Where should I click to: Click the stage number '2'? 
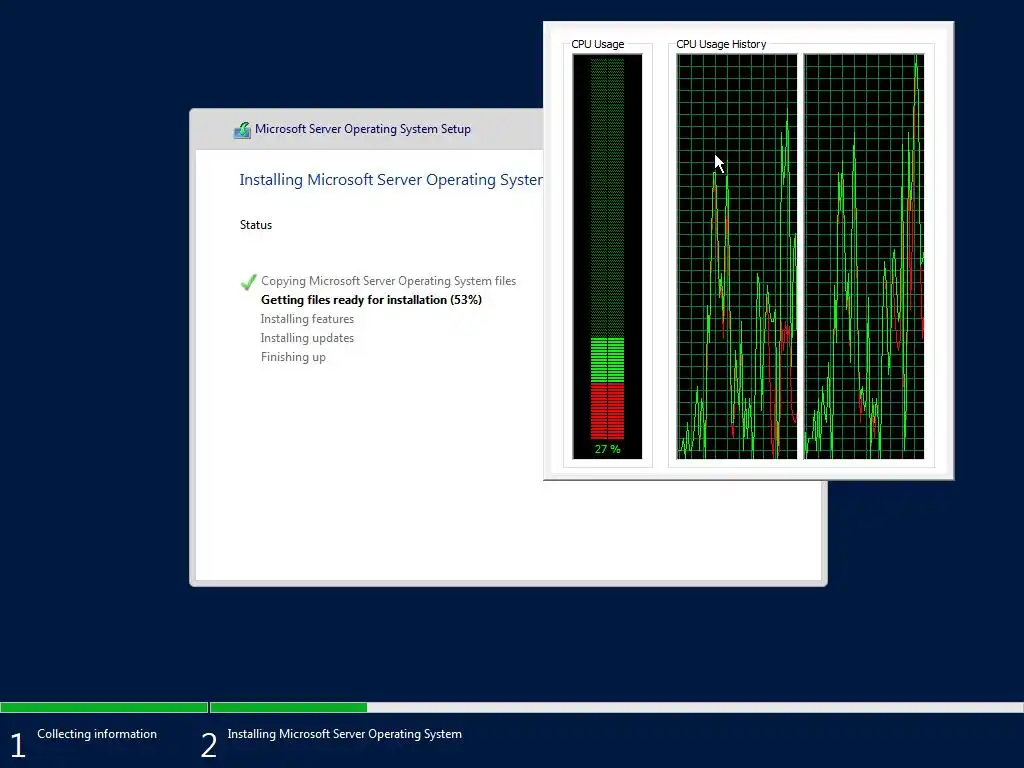pos(209,745)
